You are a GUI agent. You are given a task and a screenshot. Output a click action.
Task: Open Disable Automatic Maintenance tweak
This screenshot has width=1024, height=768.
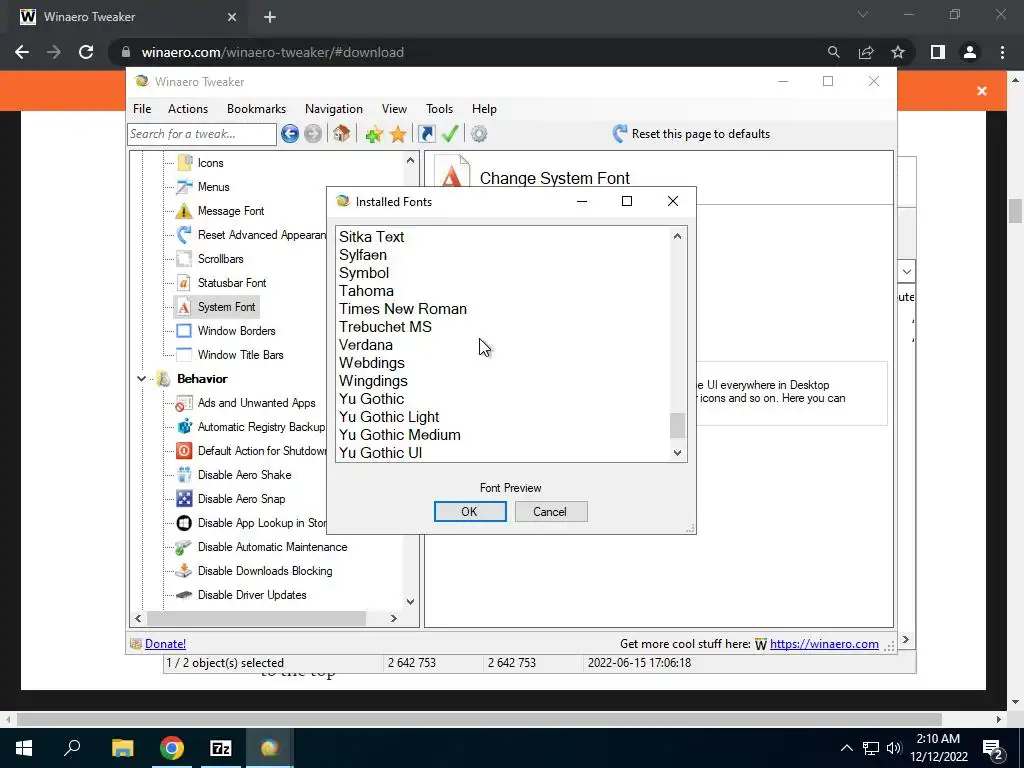point(272,547)
